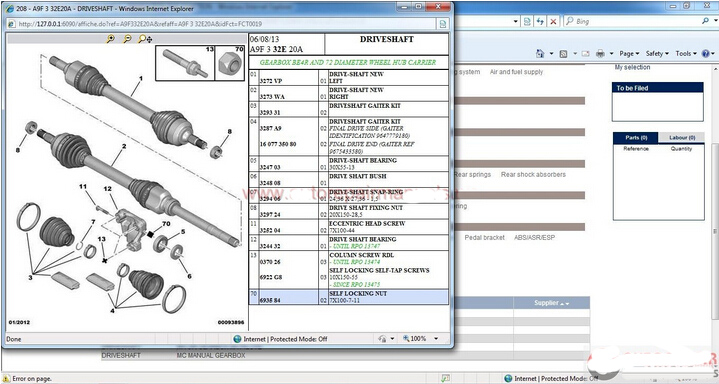Click the Error on page status icon
This screenshot has width=719, height=384.
click(6, 378)
